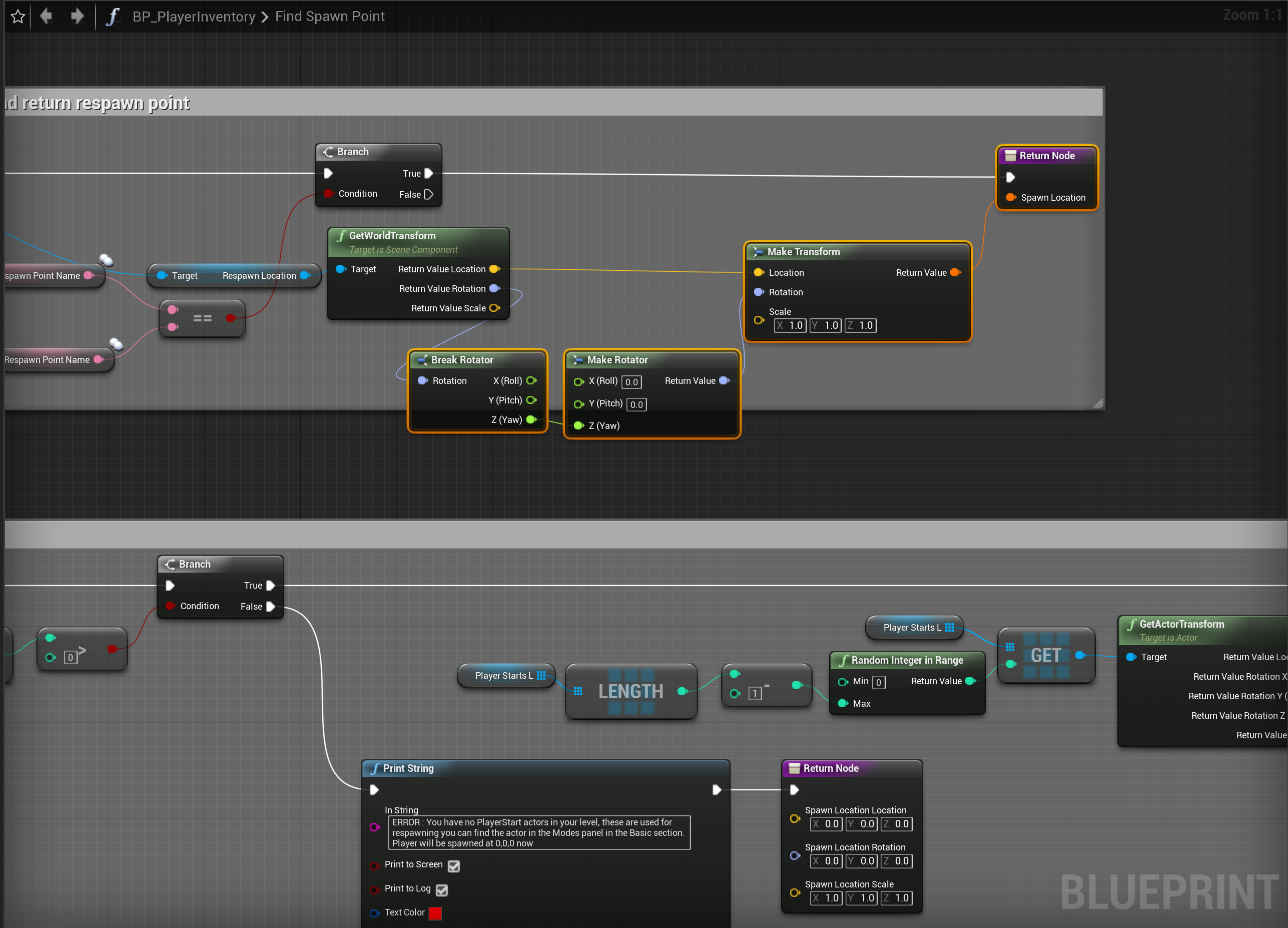Toggle the Print to Log checkbox
The height and width of the screenshot is (928, 1288).
point(442,889)
